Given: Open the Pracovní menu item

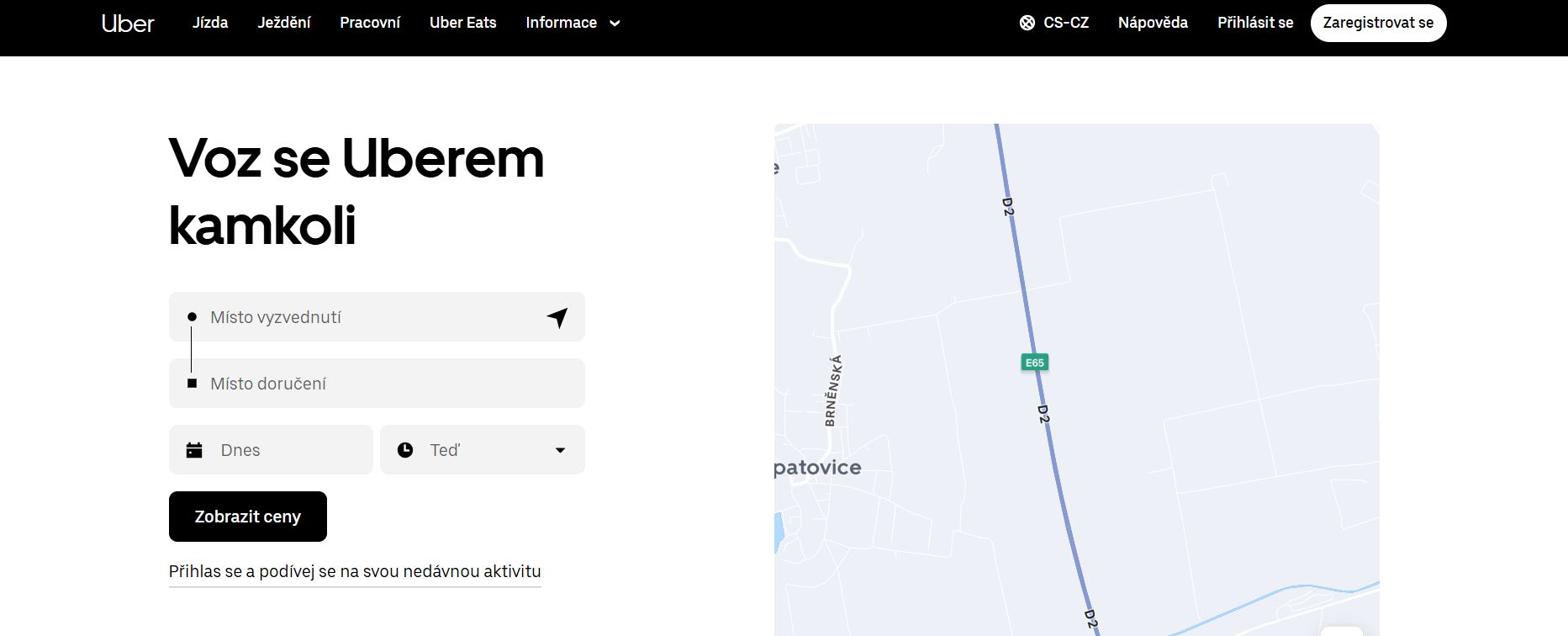Looking at the screenshot, I should point(370,23).
